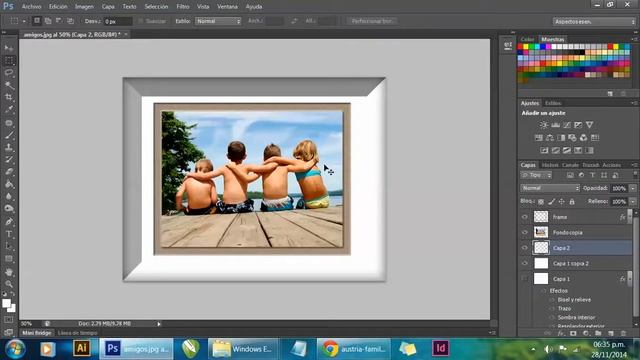This screenshot has height=360, width=640.
Task: Switch to the Color tab
Action: coord(527,40)
